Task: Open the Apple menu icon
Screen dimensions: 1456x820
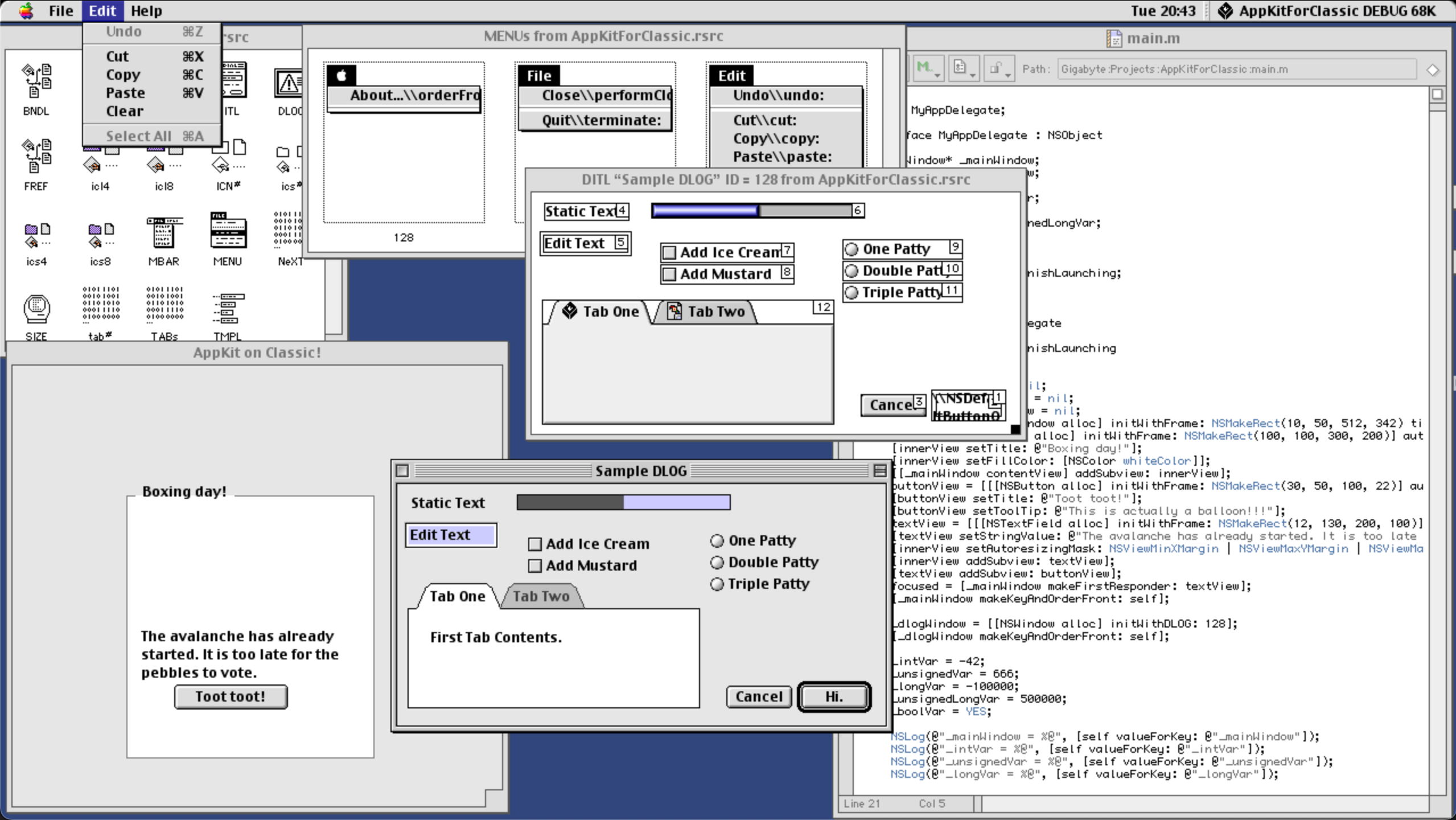Action: (26, 10)
